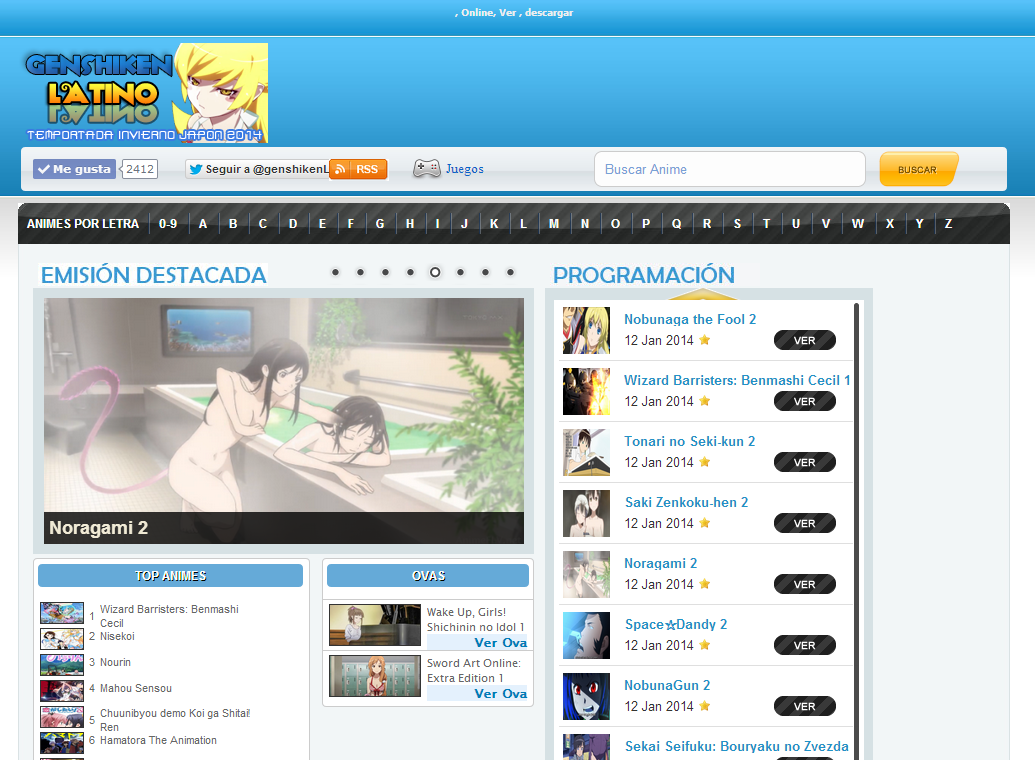Click VER for Space☆Dandy 2
The height and width of the screenshot is (760, 1035).
[x=805, y=645]
